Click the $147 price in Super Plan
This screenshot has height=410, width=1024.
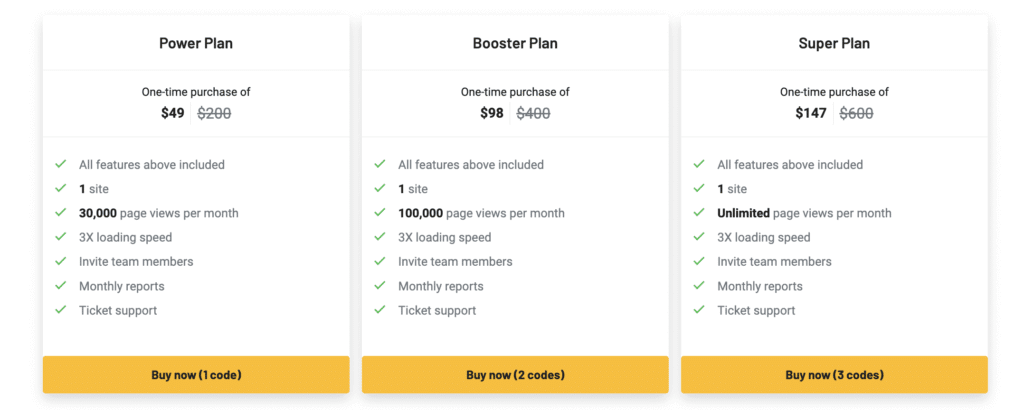(811, 113)
